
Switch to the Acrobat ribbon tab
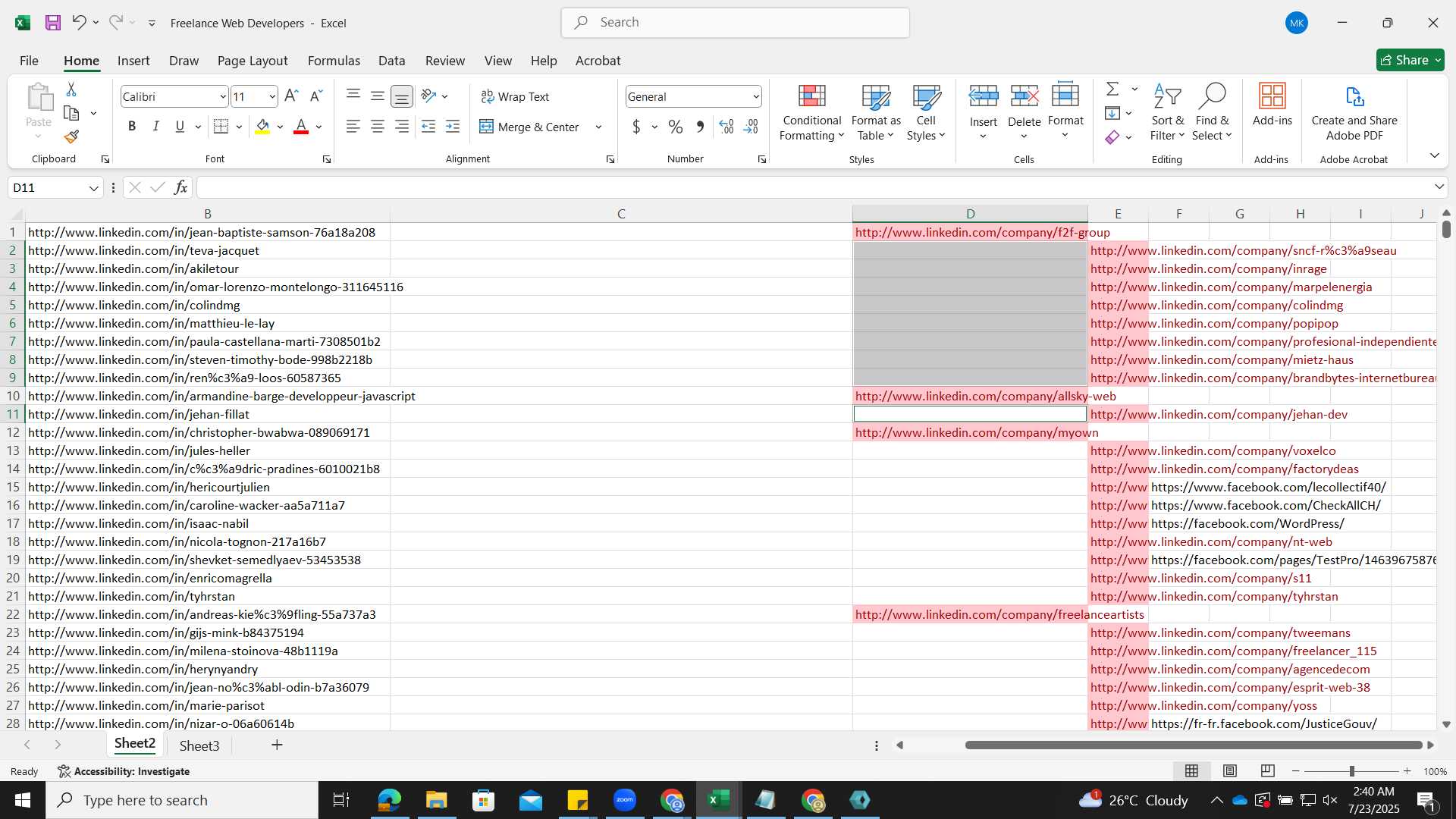[598, 61]
